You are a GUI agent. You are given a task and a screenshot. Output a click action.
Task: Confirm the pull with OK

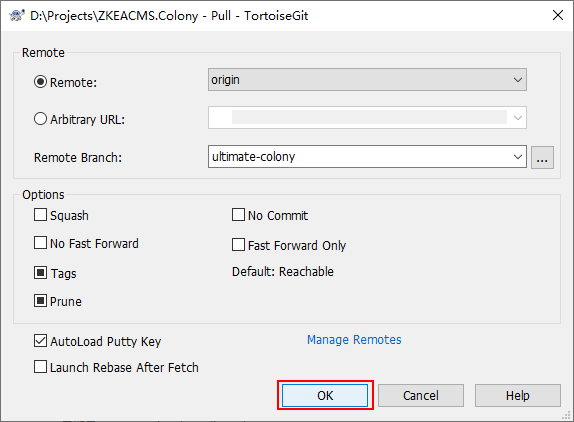[x=325, y=395]
